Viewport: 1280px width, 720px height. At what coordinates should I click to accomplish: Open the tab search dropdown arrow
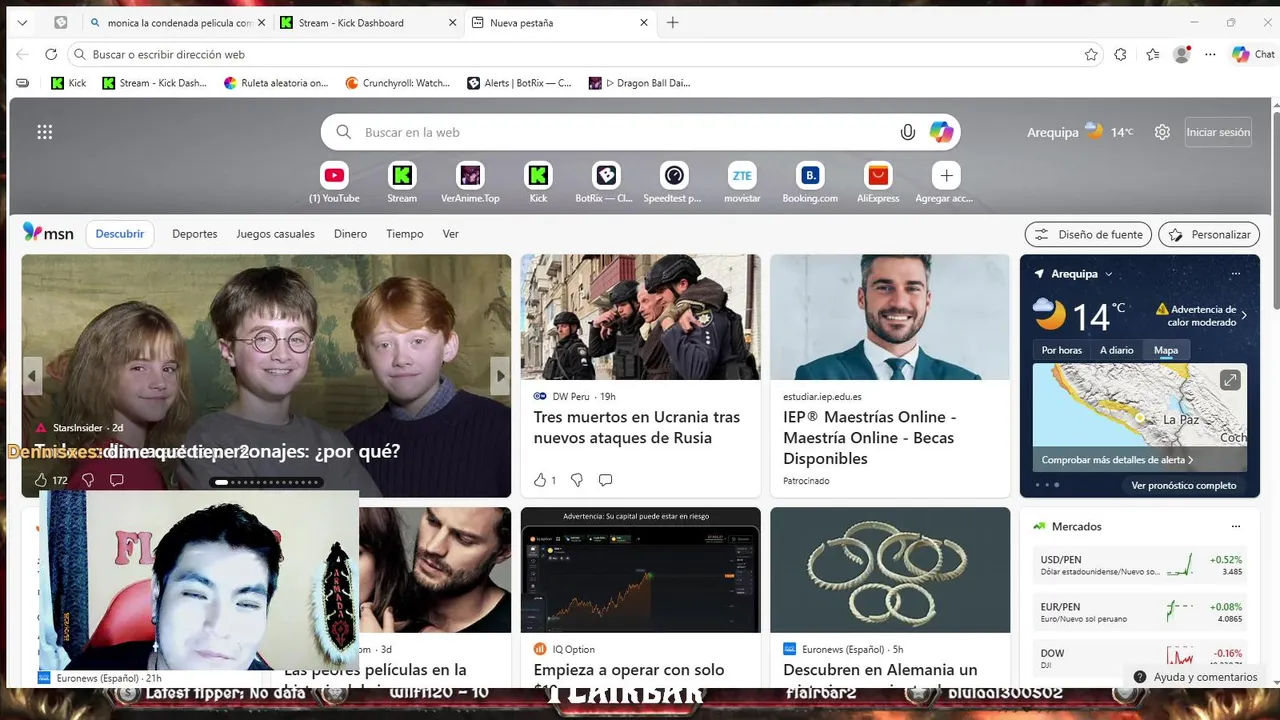pos(23,22)
